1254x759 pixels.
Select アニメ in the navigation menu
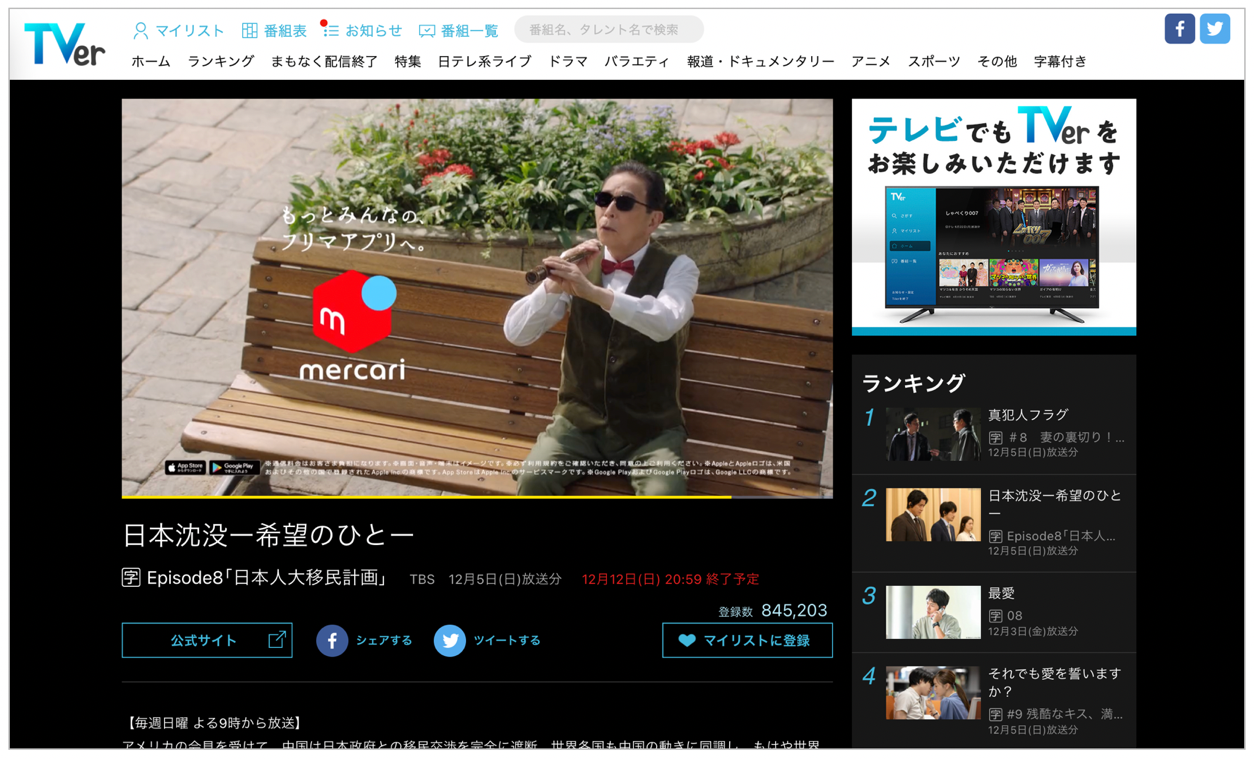871,62
